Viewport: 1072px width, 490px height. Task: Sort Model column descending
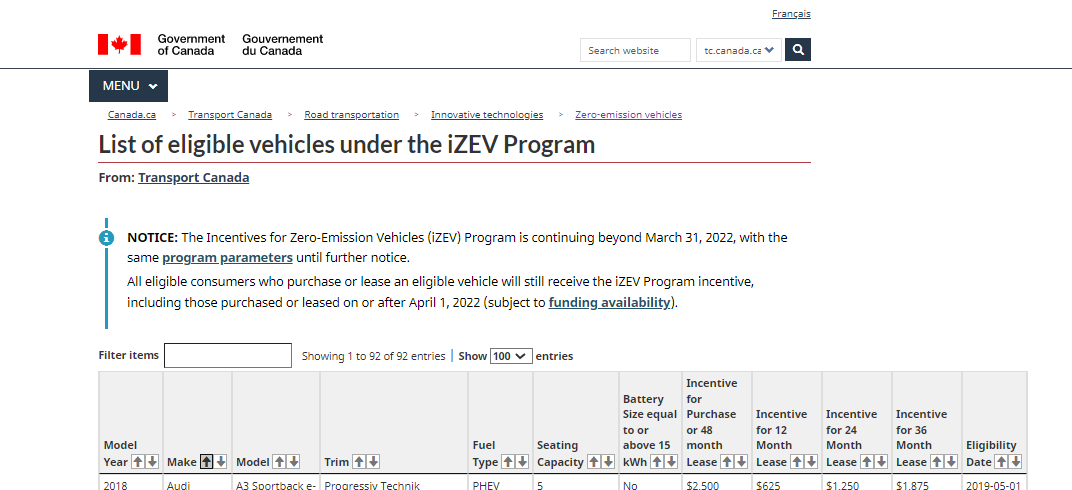point(293,462)
